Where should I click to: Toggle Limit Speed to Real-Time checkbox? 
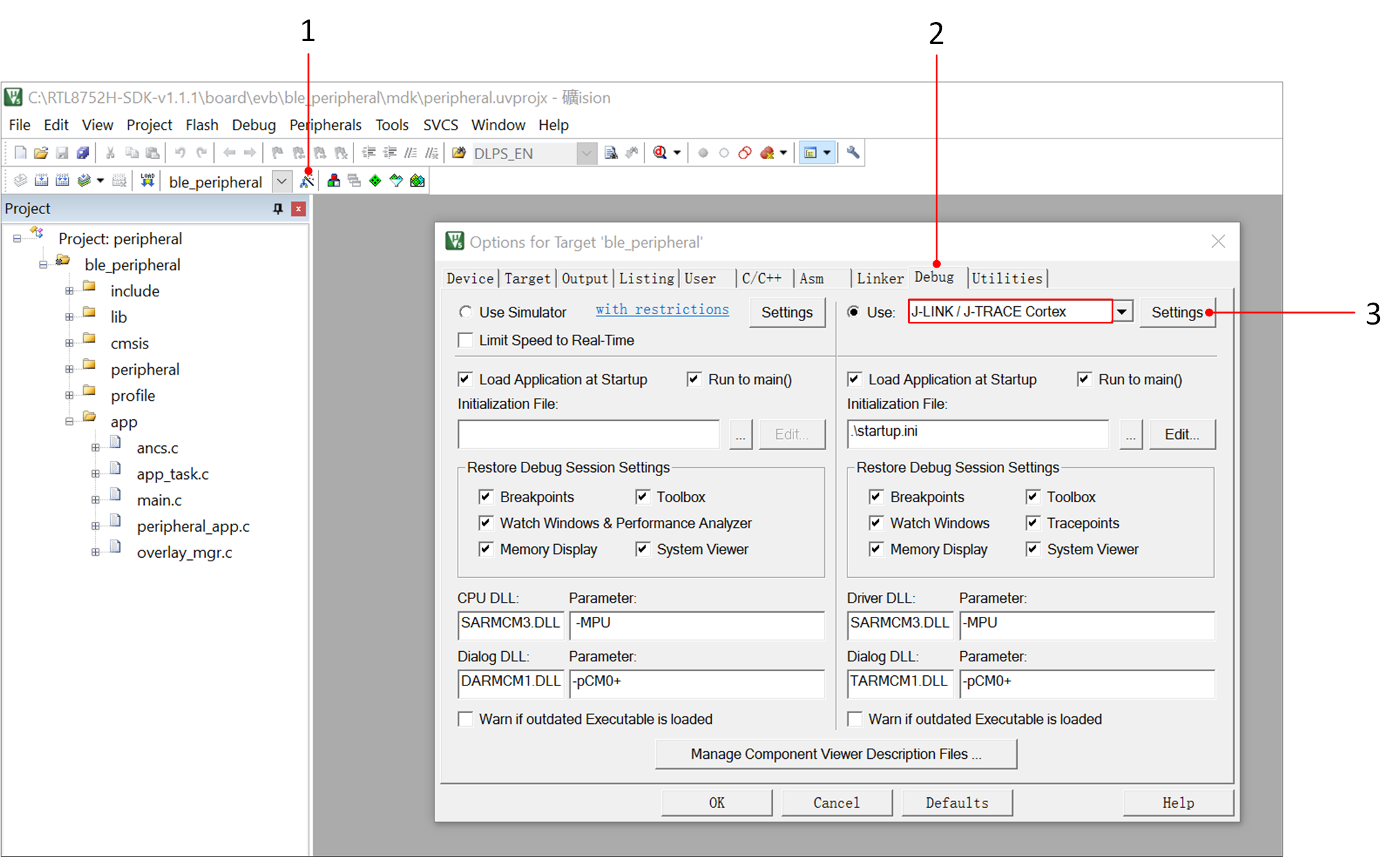tap(465, 340)
